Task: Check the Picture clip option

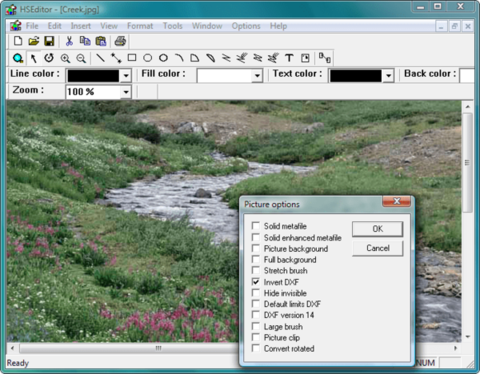Action: tap(256, 337)
